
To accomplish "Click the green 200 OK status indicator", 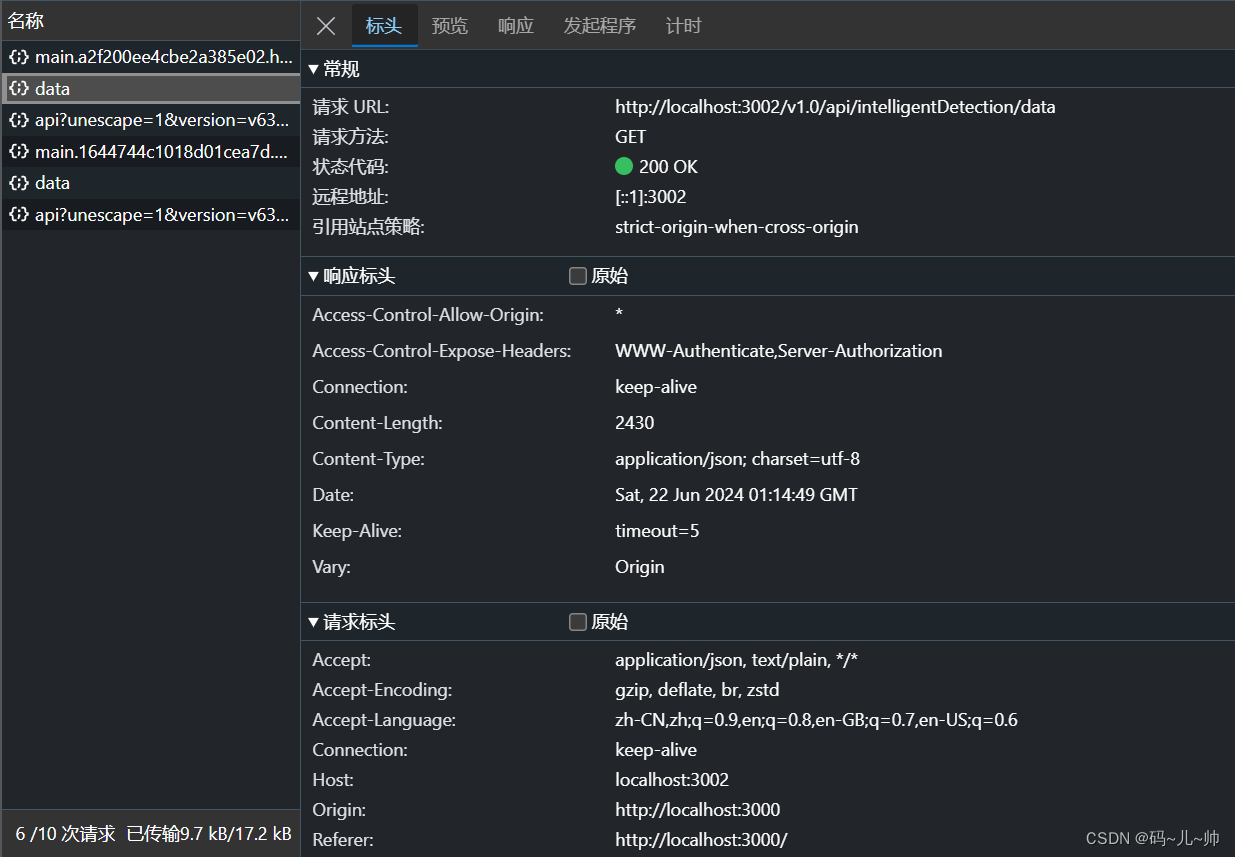I will 625,166.
